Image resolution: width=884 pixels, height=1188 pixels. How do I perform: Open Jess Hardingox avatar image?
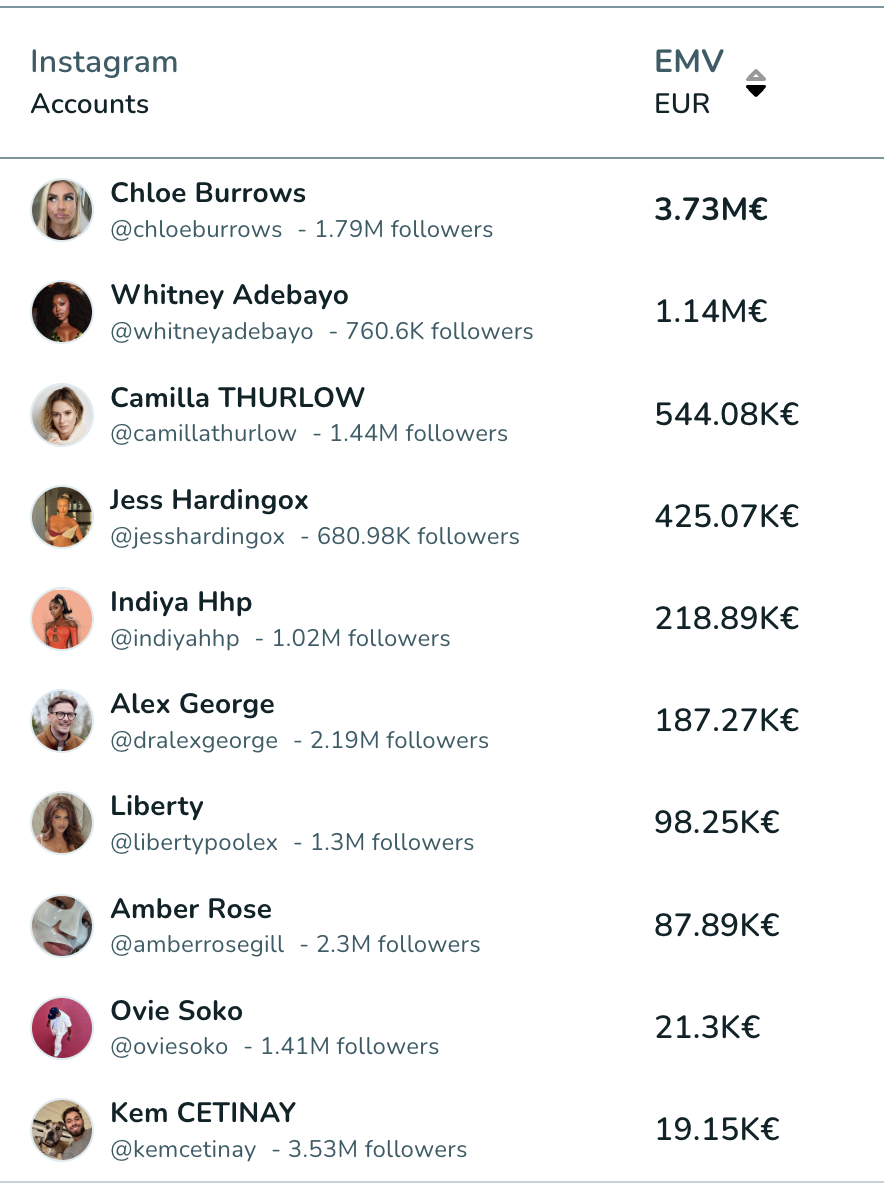click(x=62, y=517)
